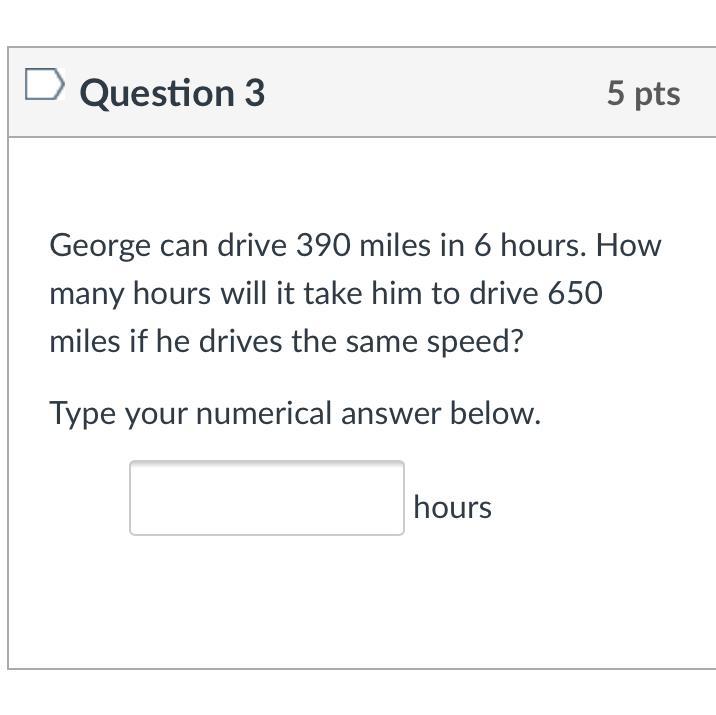Click the numerical answer input box

(x=267, y=498)
